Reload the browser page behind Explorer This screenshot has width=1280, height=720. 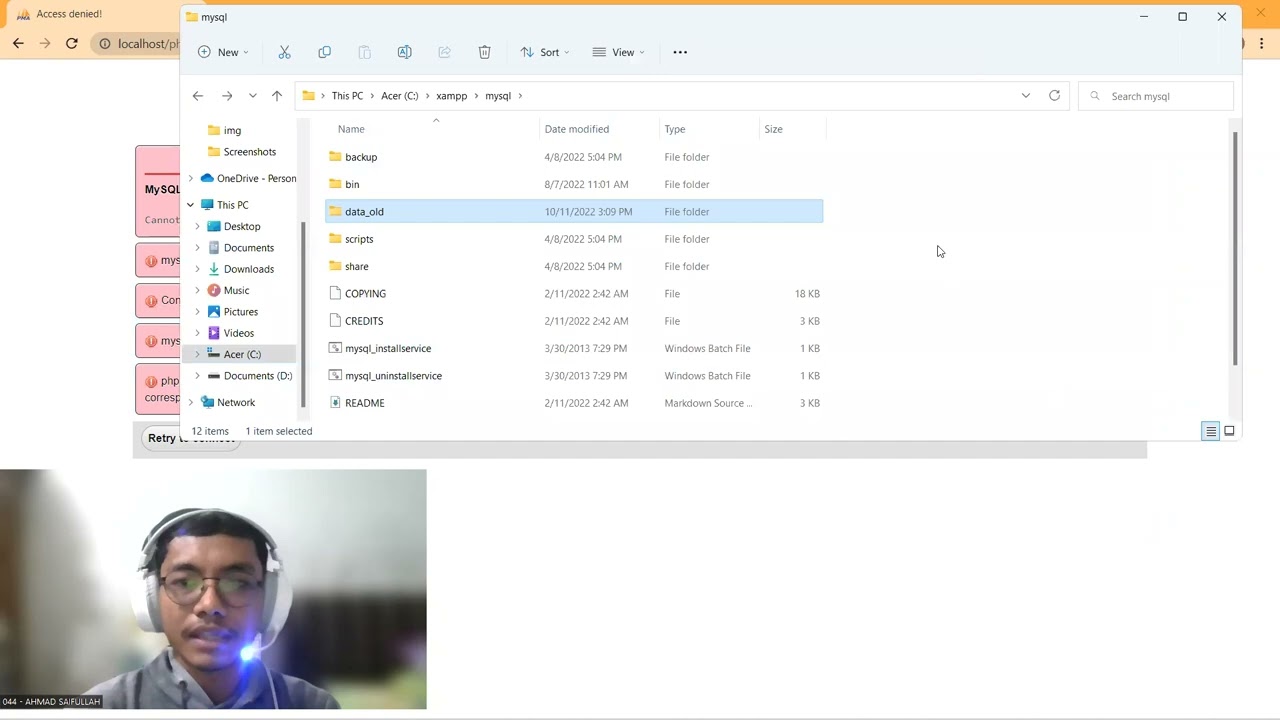click(x=72, y=43)
